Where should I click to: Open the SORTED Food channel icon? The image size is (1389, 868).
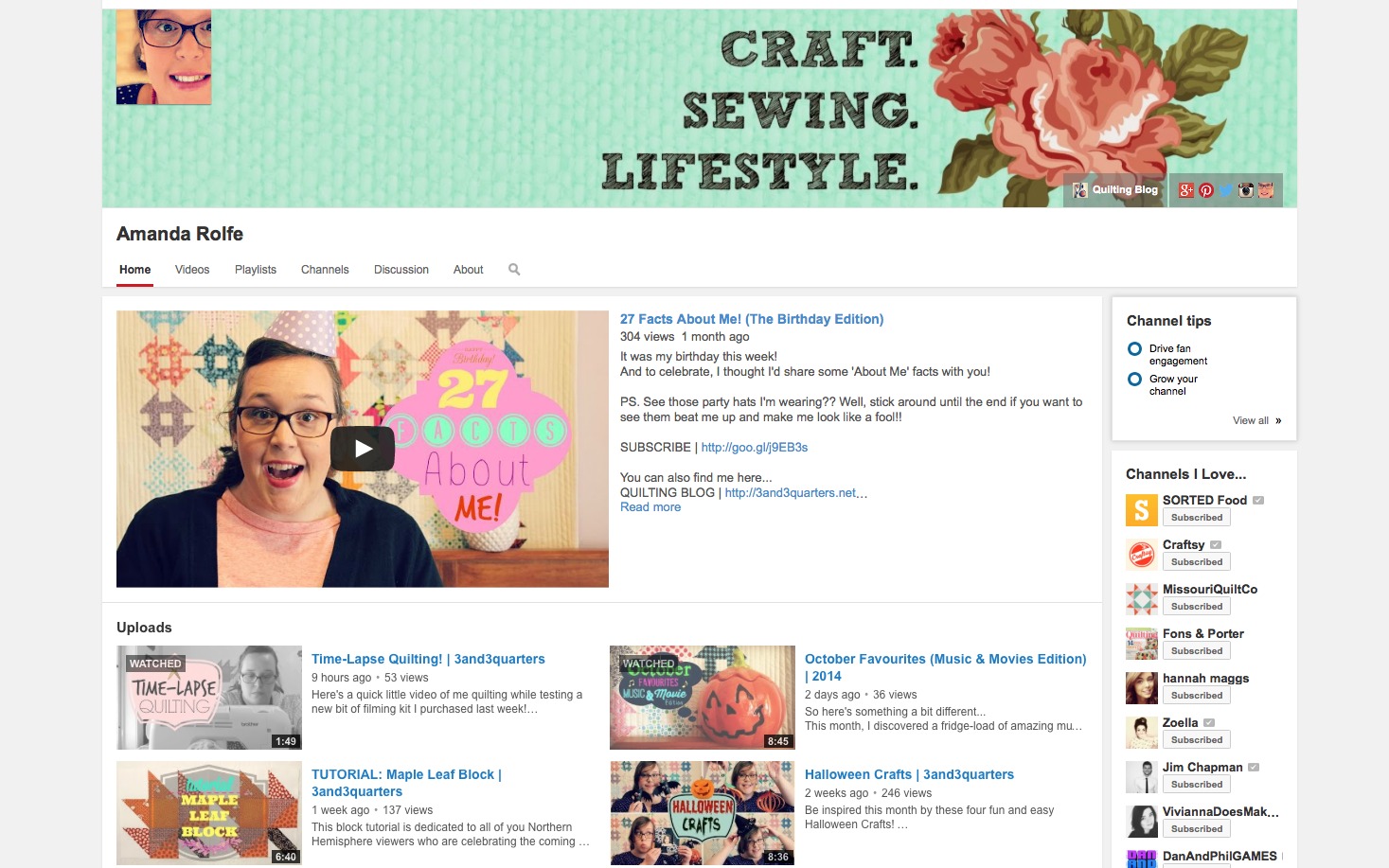(x=1141, y=510)
